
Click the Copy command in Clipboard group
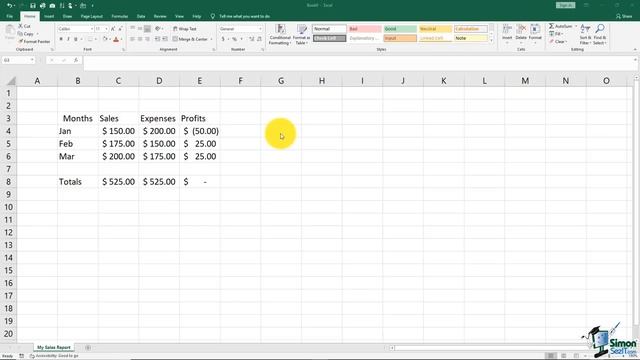click(25, 34)
